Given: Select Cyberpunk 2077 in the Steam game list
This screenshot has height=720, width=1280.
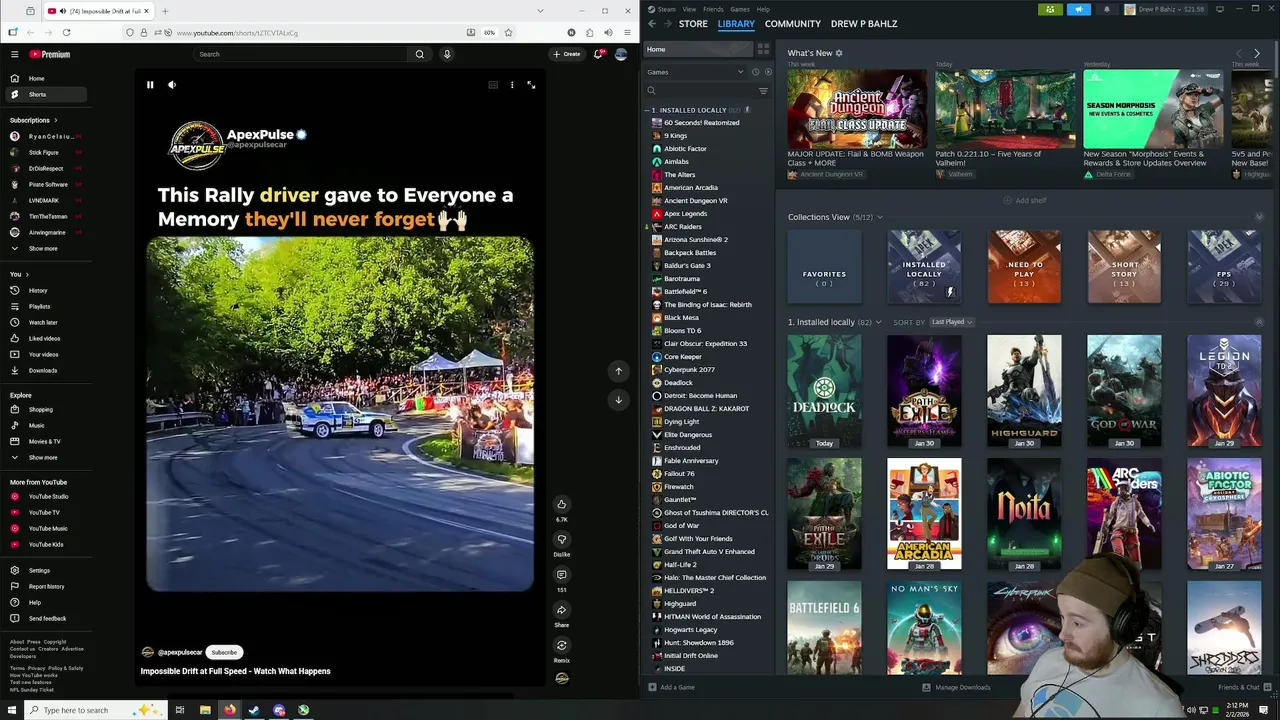Looking at the screenshot, I should coord(689,369).
